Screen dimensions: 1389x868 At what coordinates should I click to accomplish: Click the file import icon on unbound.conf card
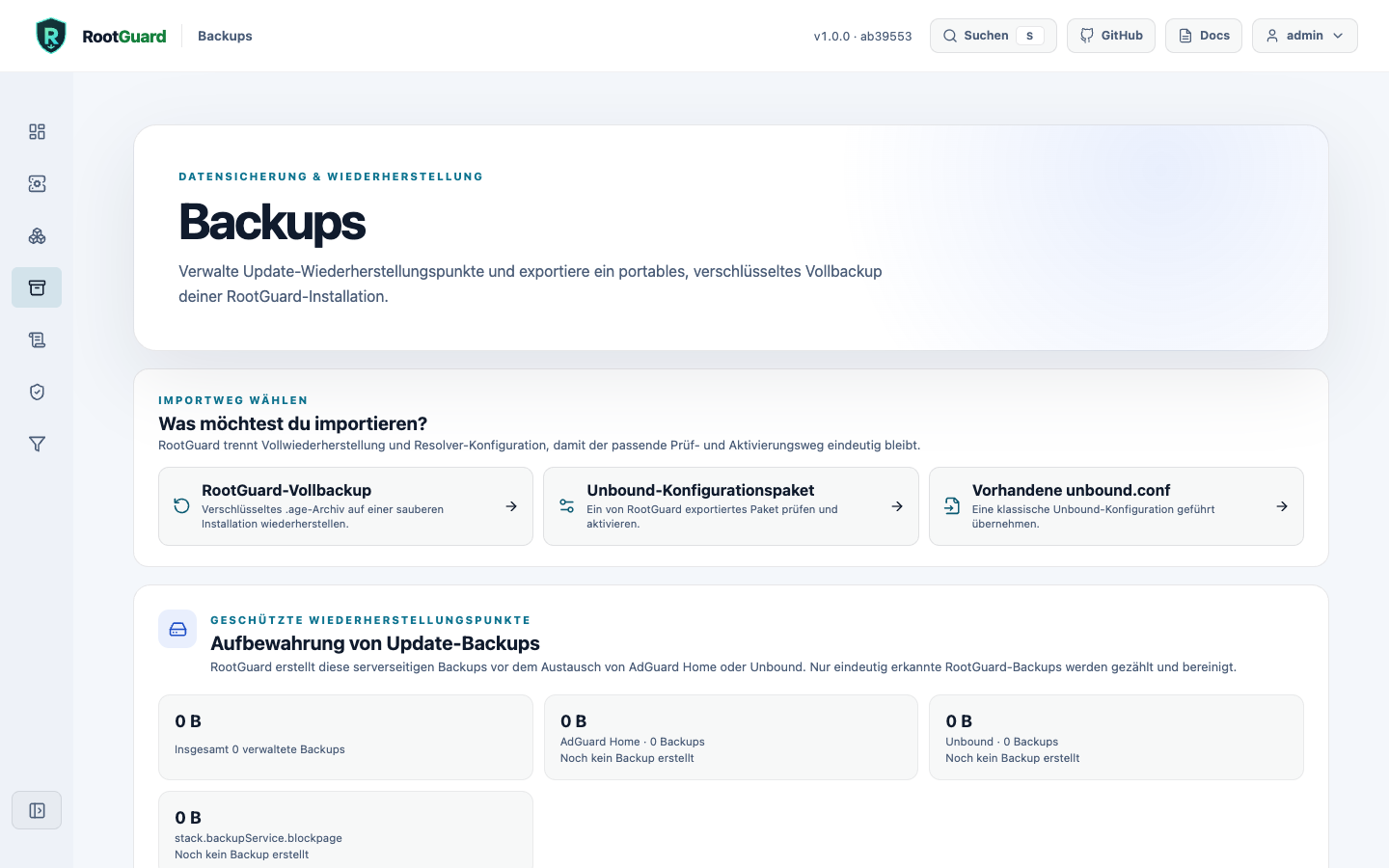[x=952, y=506]
